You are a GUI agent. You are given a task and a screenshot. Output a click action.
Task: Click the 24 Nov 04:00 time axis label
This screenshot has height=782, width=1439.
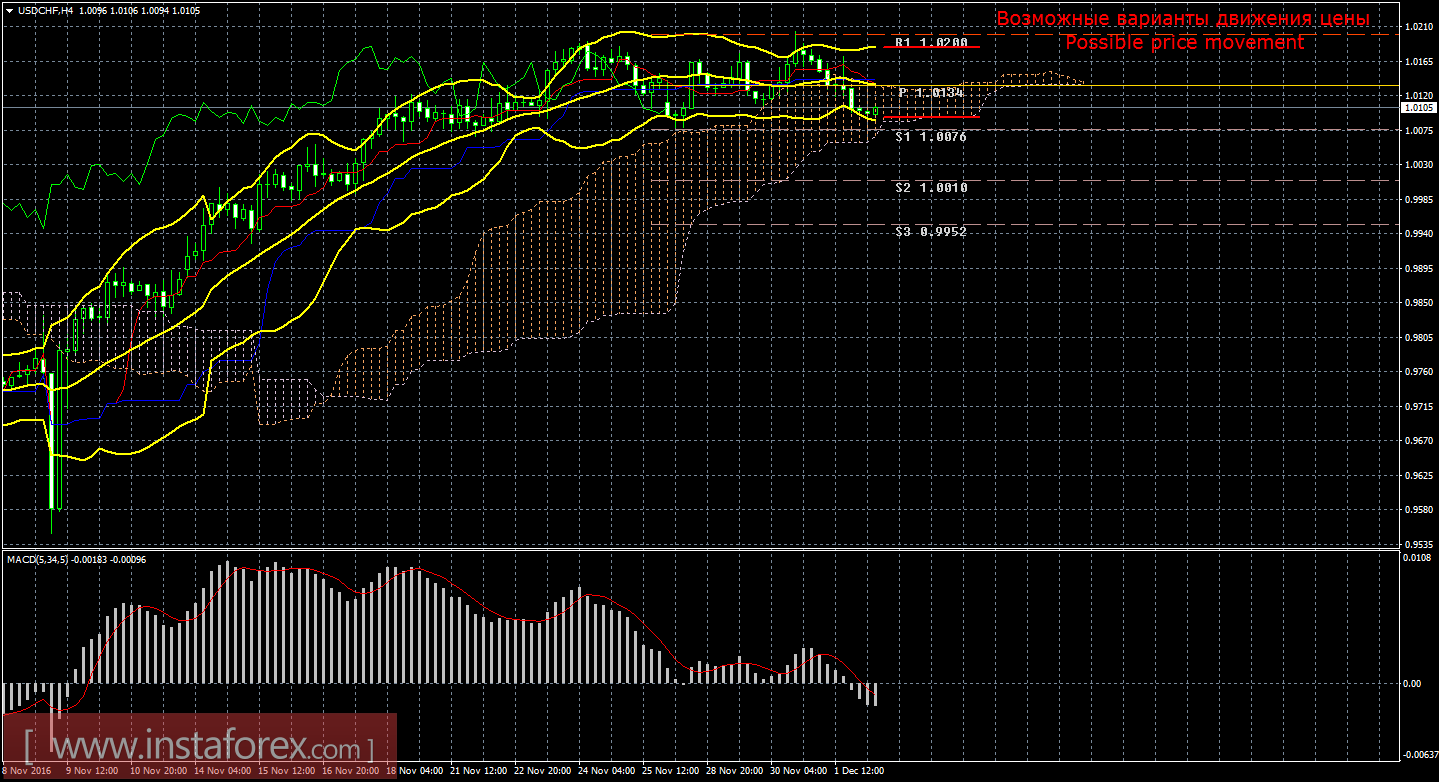607,771
